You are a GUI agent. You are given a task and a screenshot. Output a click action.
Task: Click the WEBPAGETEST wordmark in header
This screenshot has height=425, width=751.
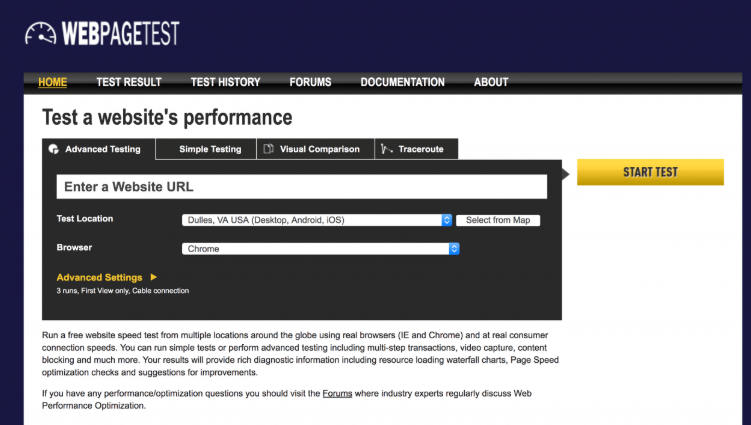click(x=120, y=34)
